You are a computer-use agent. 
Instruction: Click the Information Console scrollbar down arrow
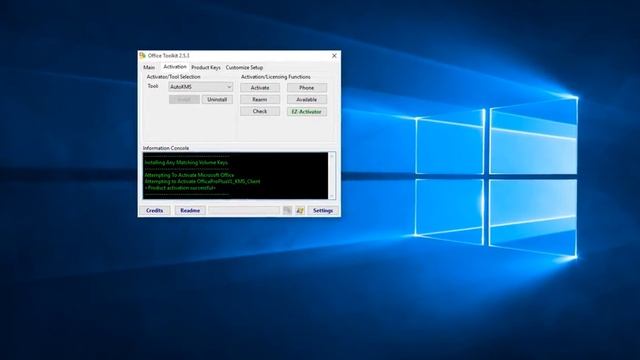tap(332, 196)
